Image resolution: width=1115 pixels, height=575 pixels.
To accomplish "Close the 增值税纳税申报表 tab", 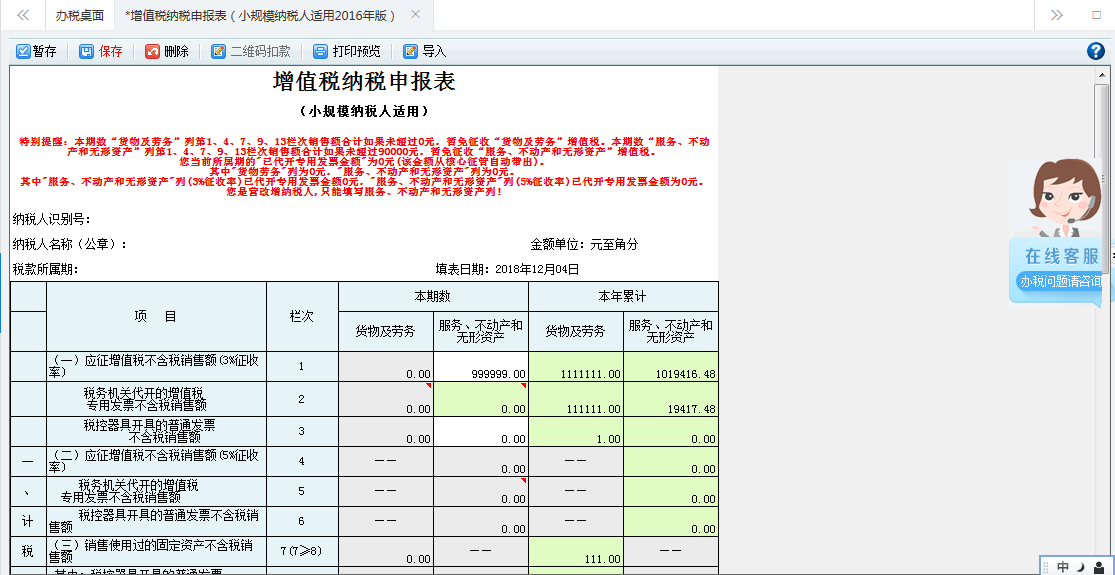I will tap(416, 14).
